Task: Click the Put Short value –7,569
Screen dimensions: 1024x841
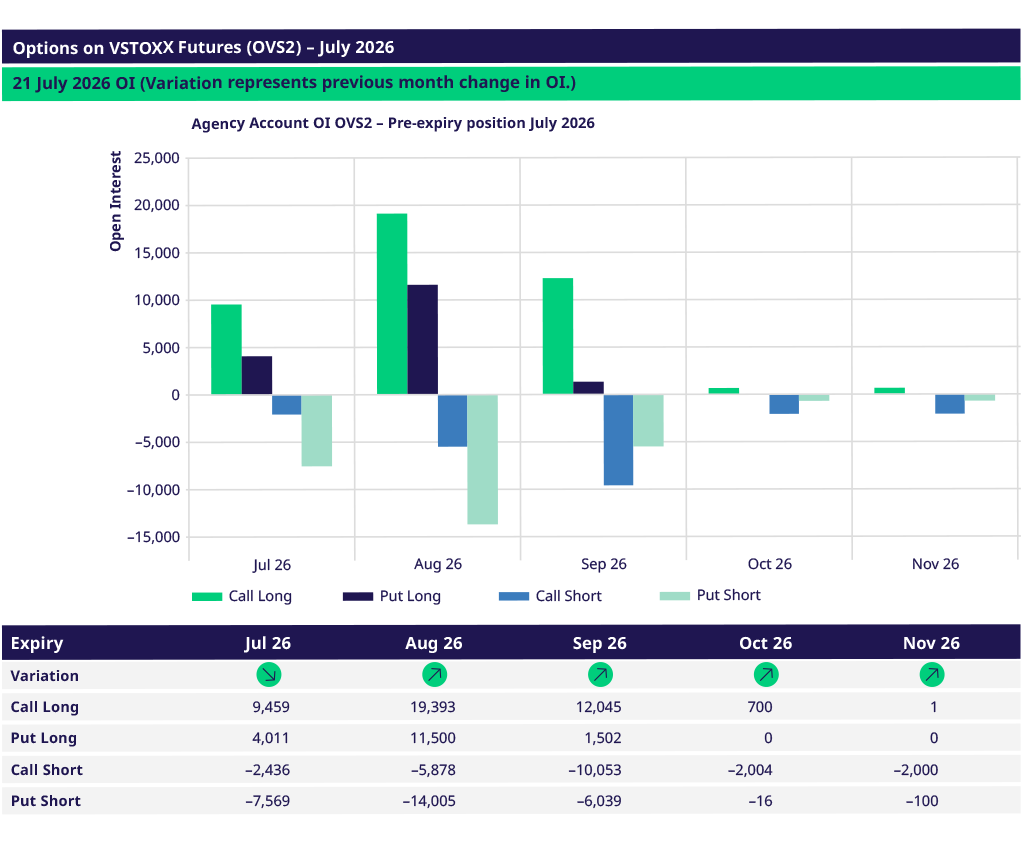Action: tap(268, 801)
